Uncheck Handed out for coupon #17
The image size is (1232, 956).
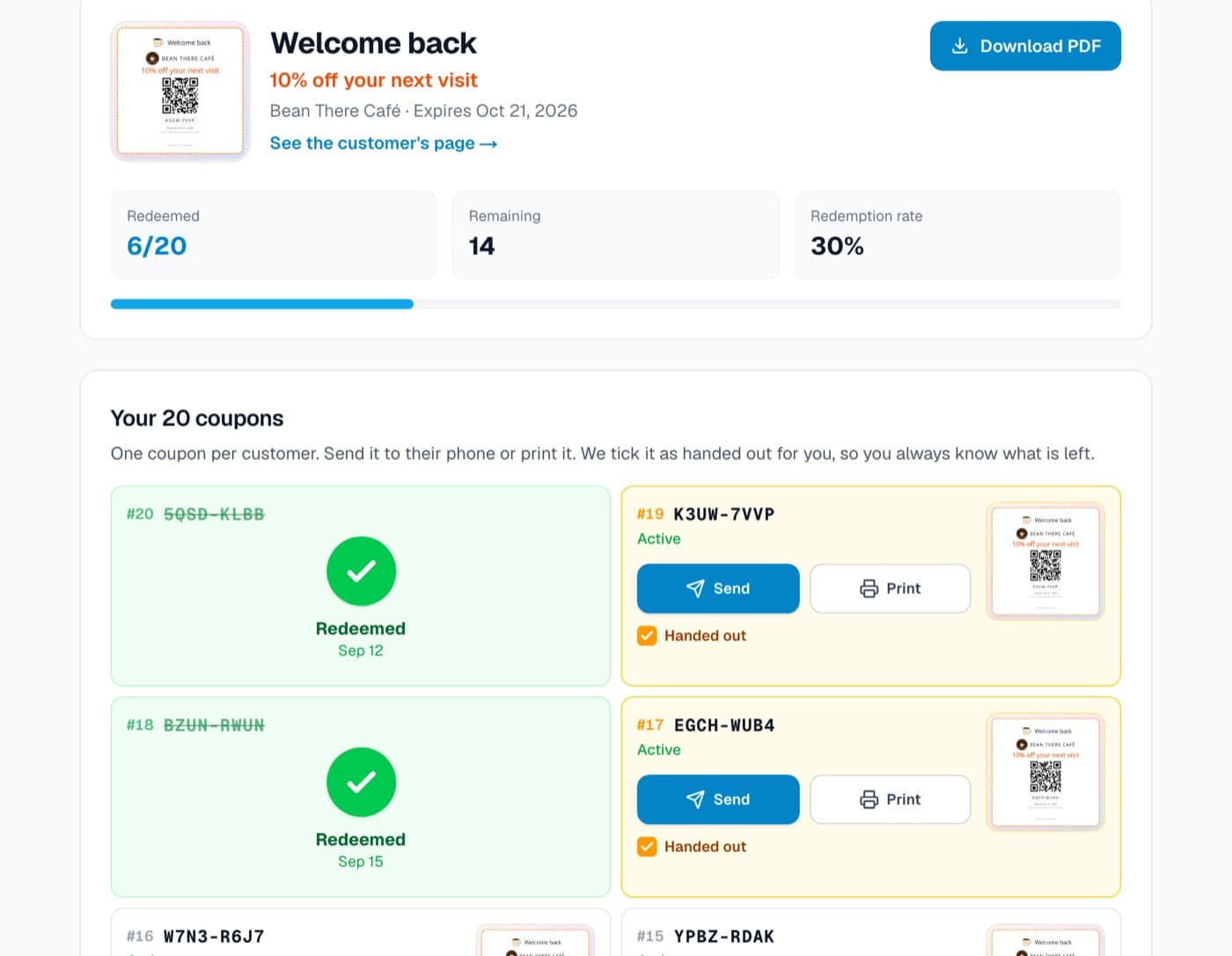tap(647, 847)
